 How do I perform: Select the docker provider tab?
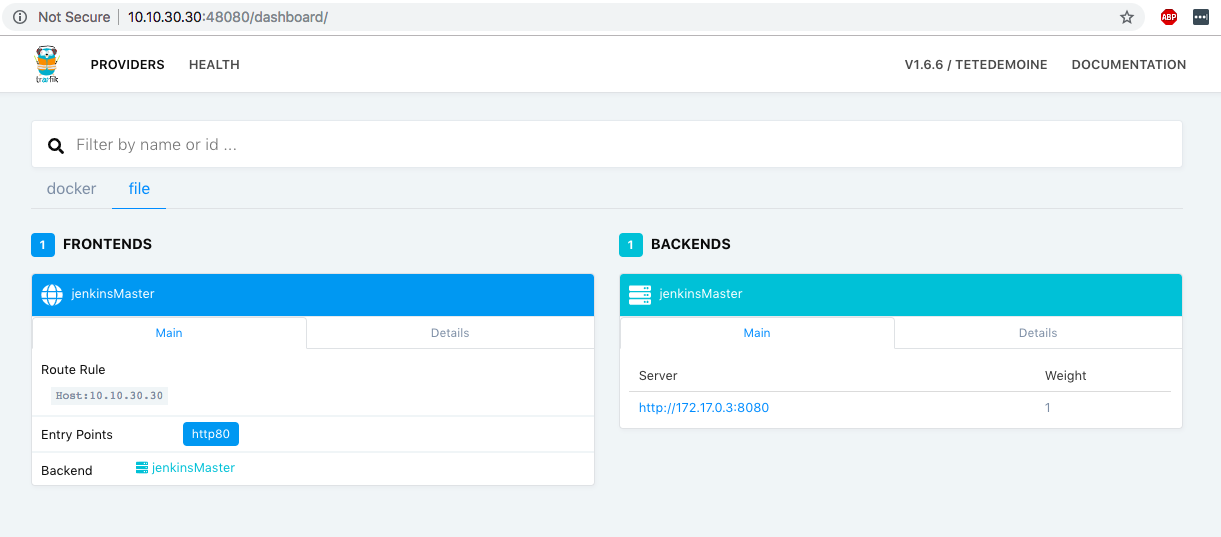[x=72, y=189]
